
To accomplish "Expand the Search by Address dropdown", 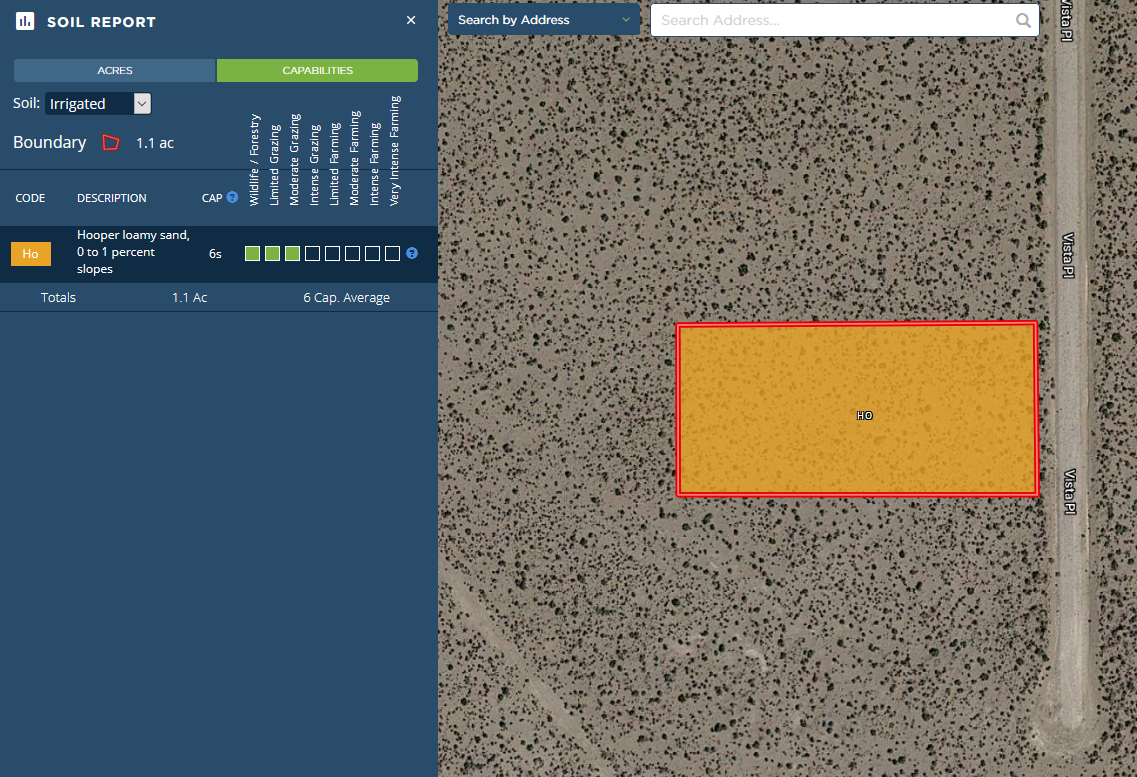I will 543,20.
